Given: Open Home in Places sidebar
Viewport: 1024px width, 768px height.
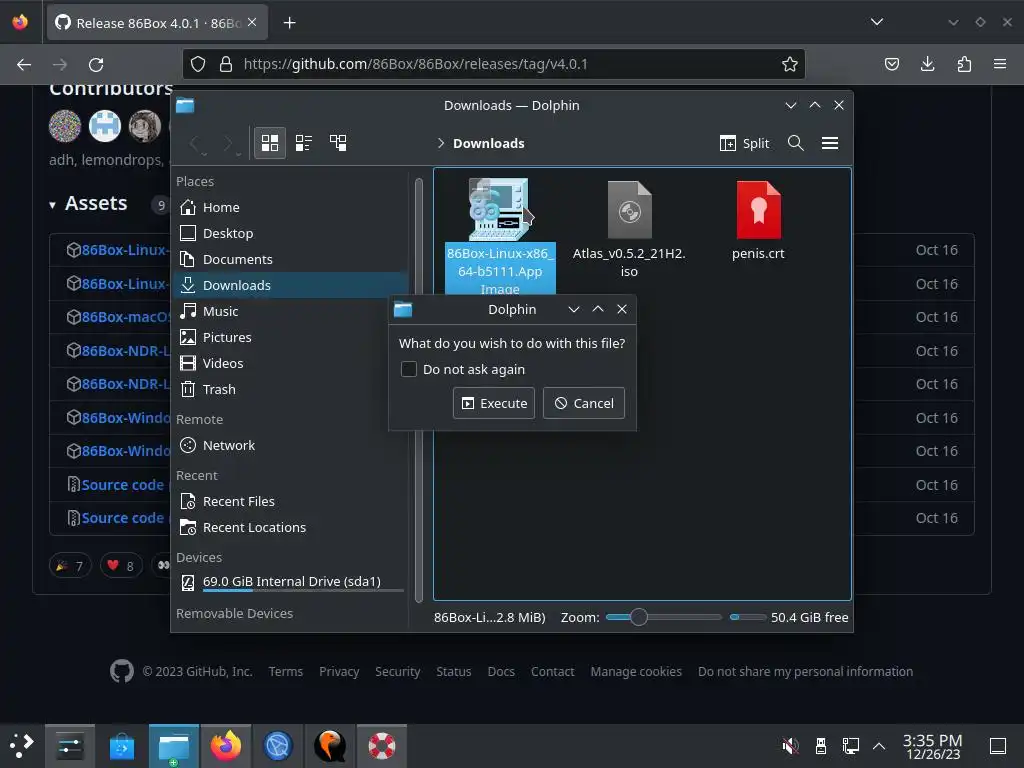Looking at the screenshot, I should pos(291,207).
